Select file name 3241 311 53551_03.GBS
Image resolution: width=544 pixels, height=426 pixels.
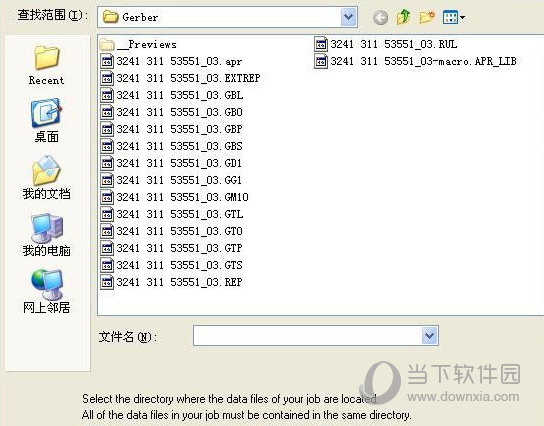[179, 146]
